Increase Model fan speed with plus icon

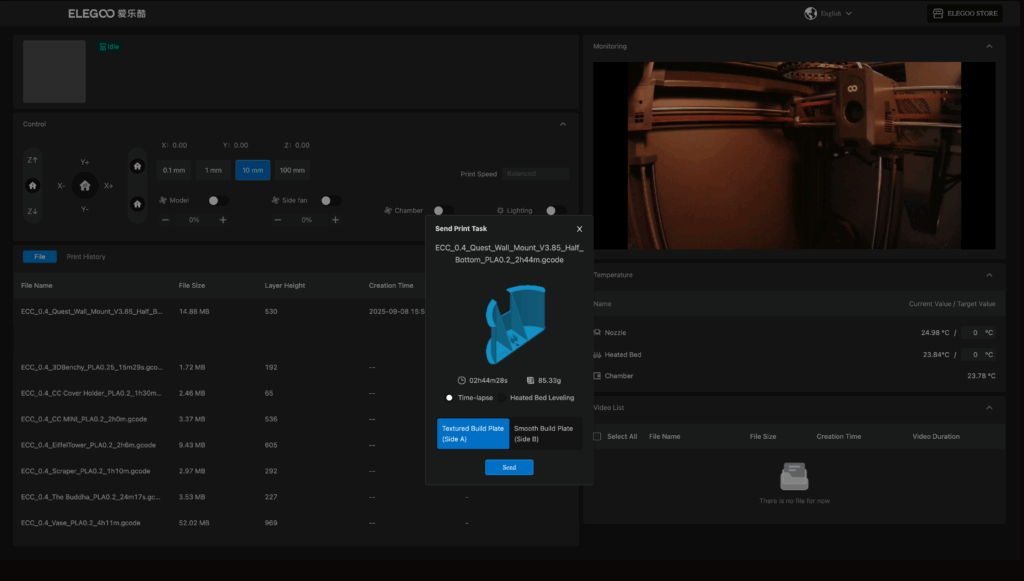223,219
